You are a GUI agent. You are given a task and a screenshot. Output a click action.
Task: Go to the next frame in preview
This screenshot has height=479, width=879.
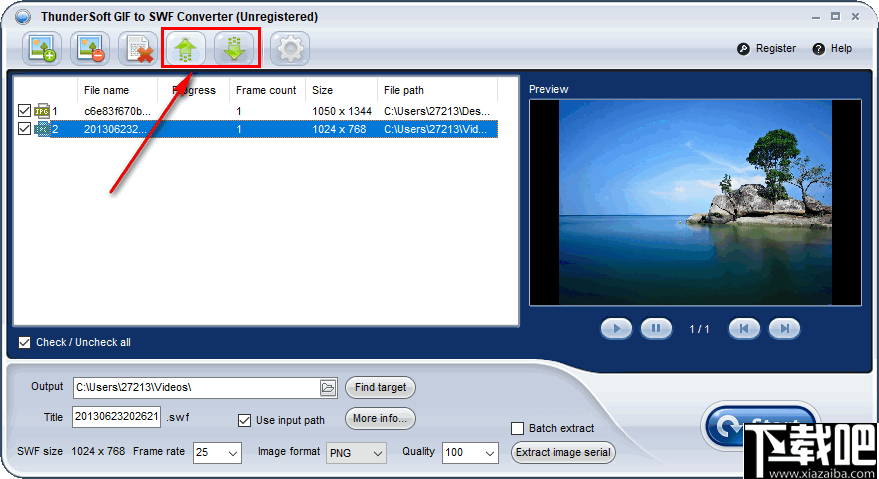(784, 329)
